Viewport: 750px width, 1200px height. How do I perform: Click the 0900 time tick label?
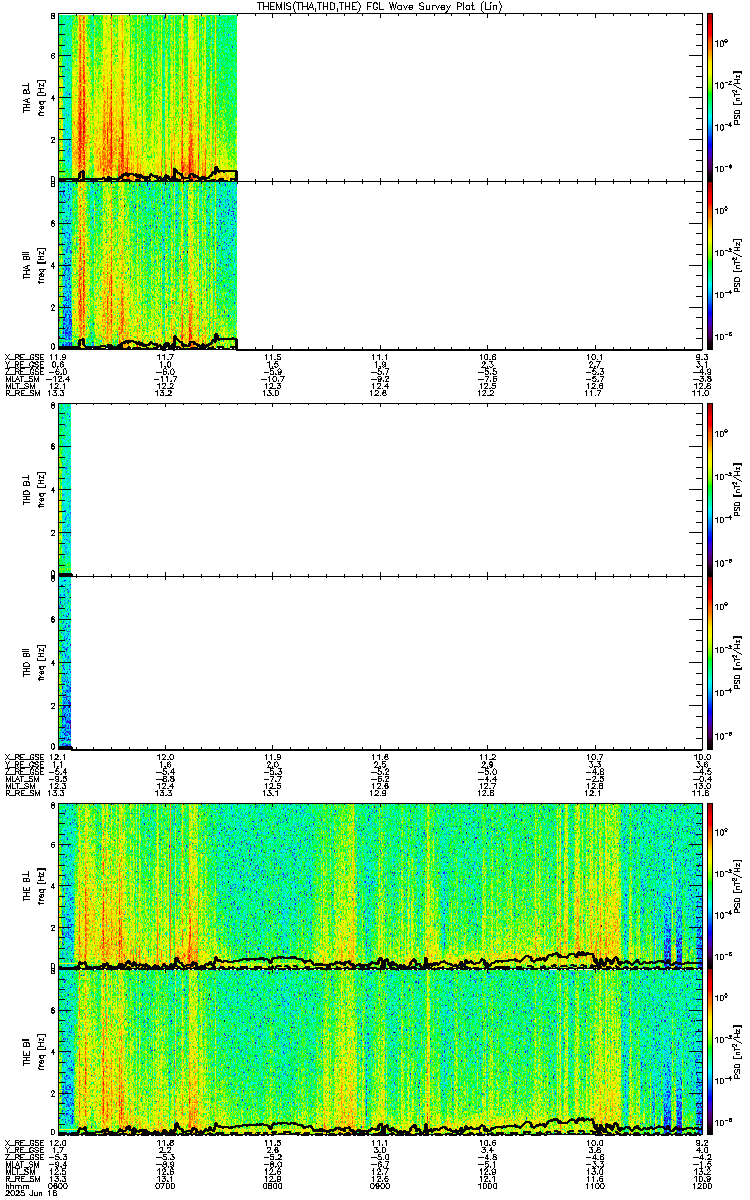(x=380, y=1186)
